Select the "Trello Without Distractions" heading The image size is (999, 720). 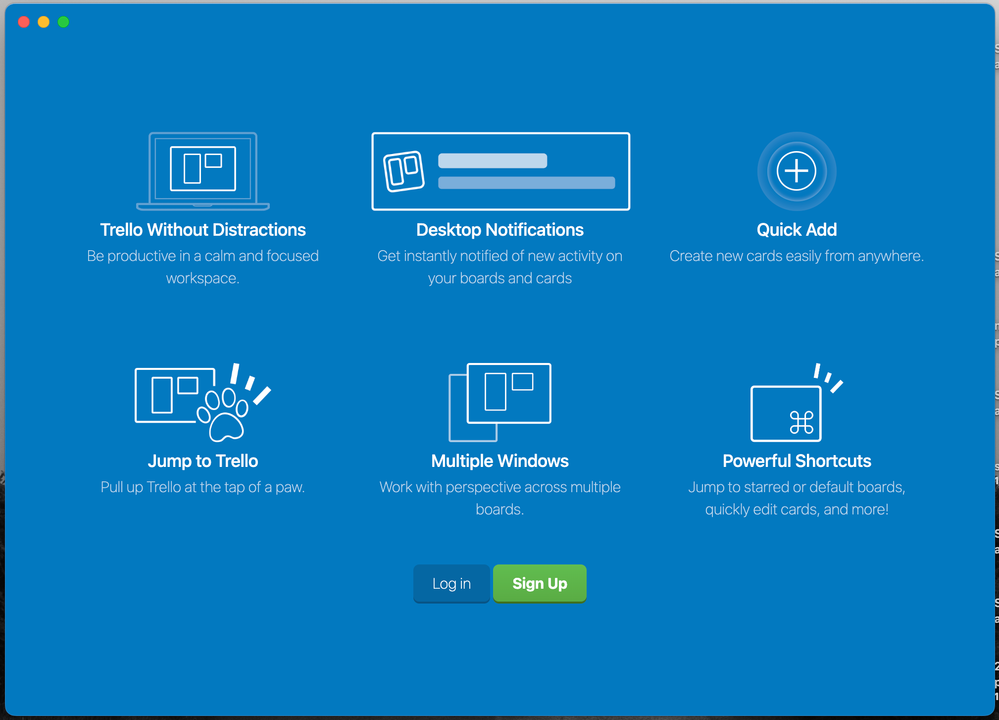tap(203, 230)
